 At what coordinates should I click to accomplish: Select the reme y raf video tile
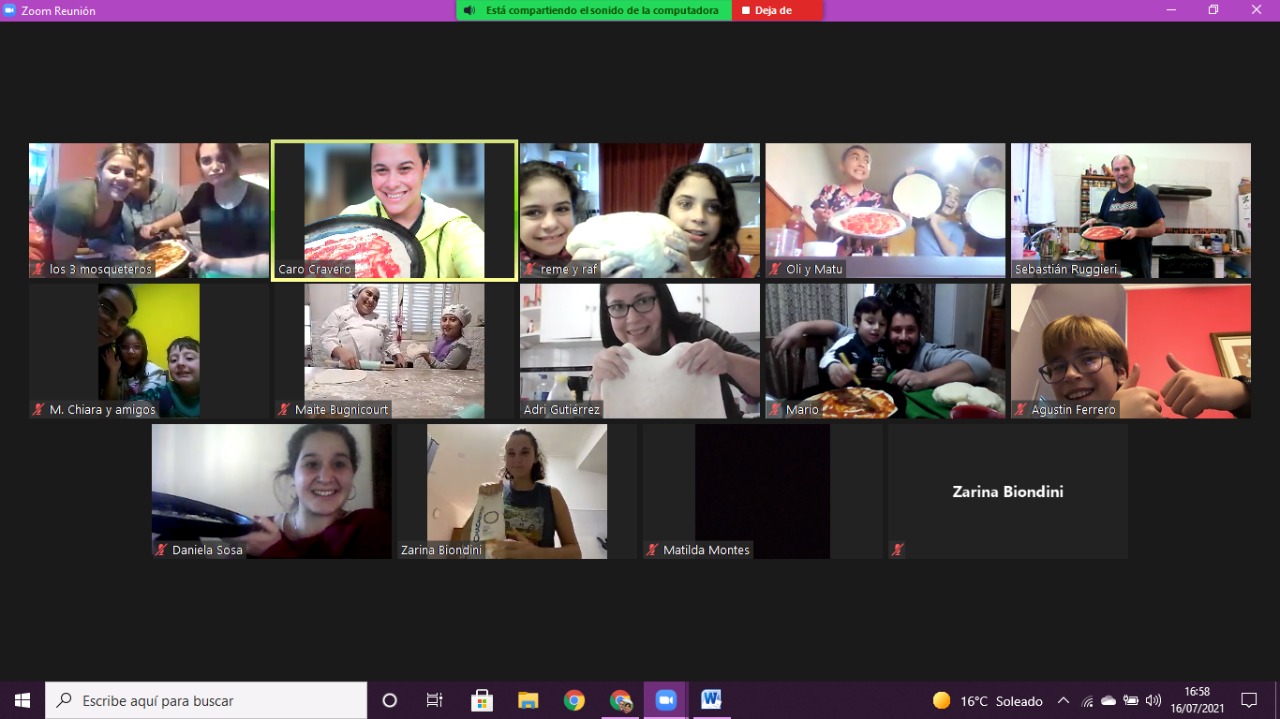(640, 210)
